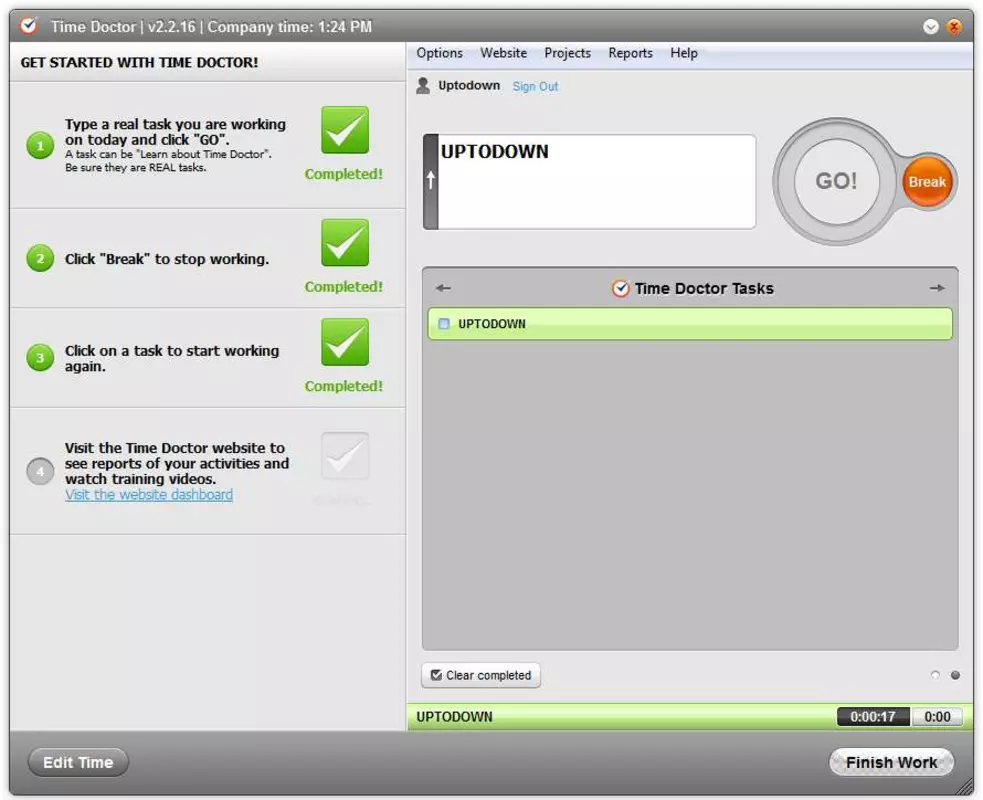Click "Completed!" label under step 1
Image resolution: width=983 pixels, height=800 pixels.
[x=344, y=174]
